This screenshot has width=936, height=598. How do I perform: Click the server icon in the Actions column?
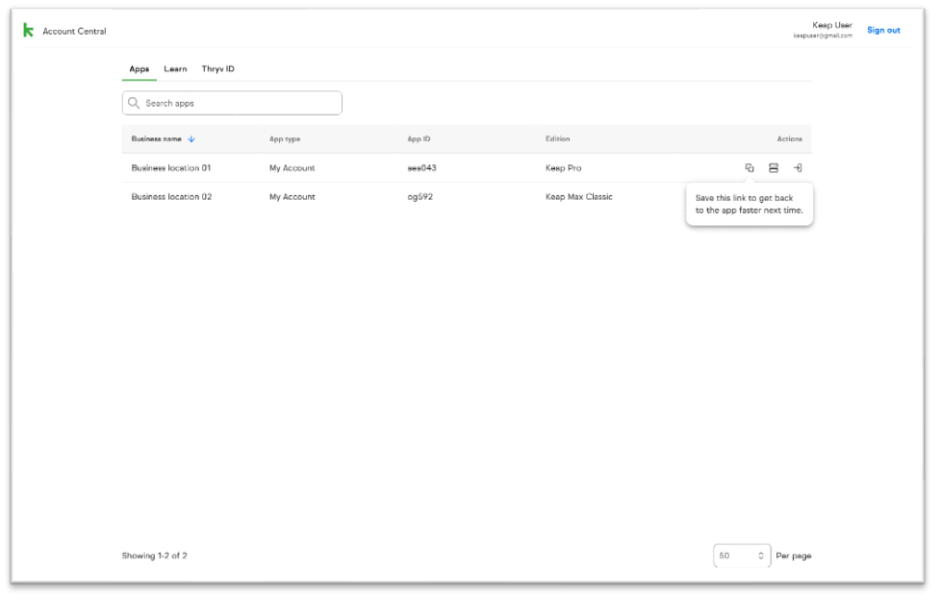(773, 168)
